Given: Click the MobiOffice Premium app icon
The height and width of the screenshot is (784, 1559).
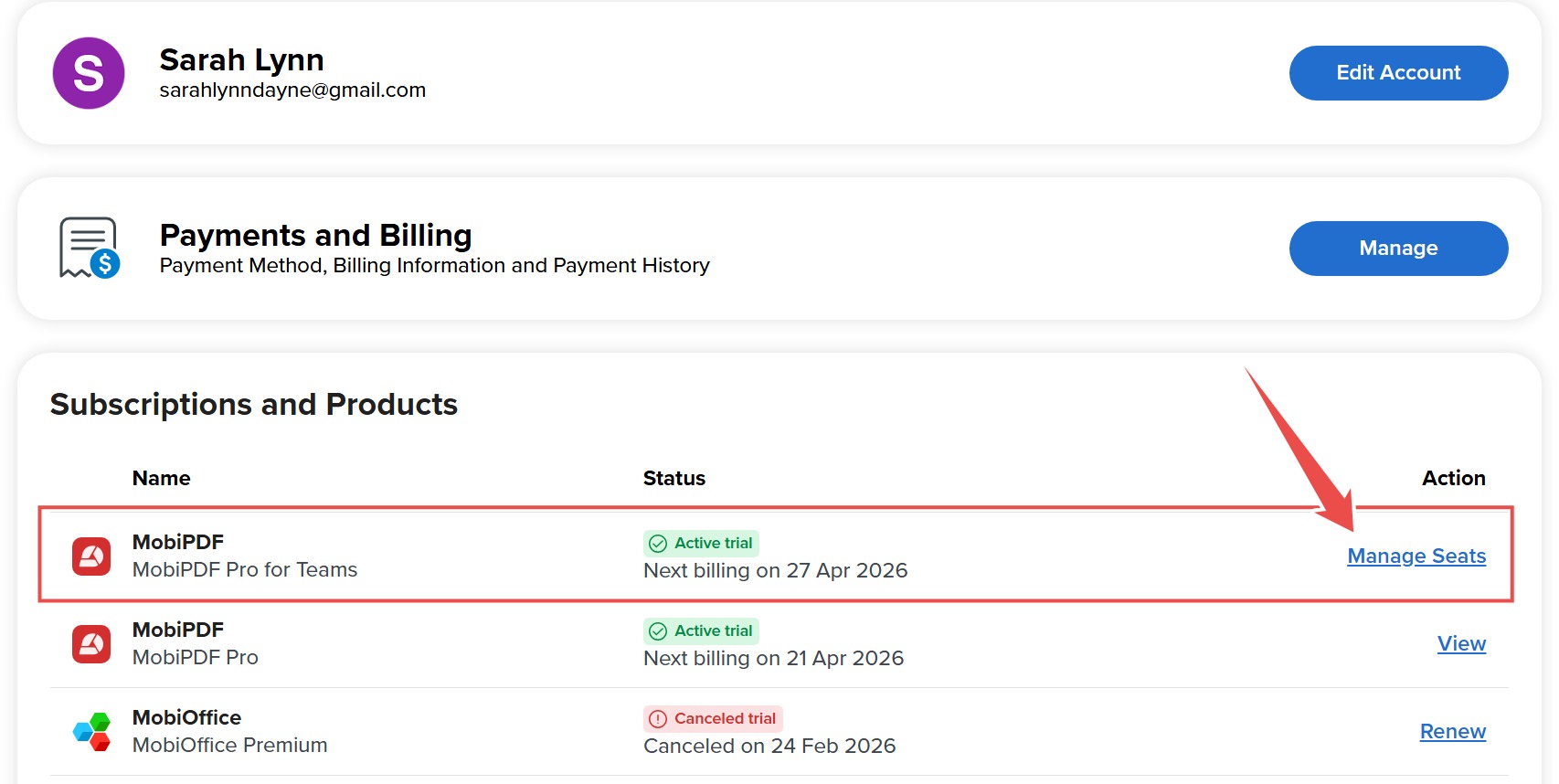Looking at the screenshot, I should (91, 731).
